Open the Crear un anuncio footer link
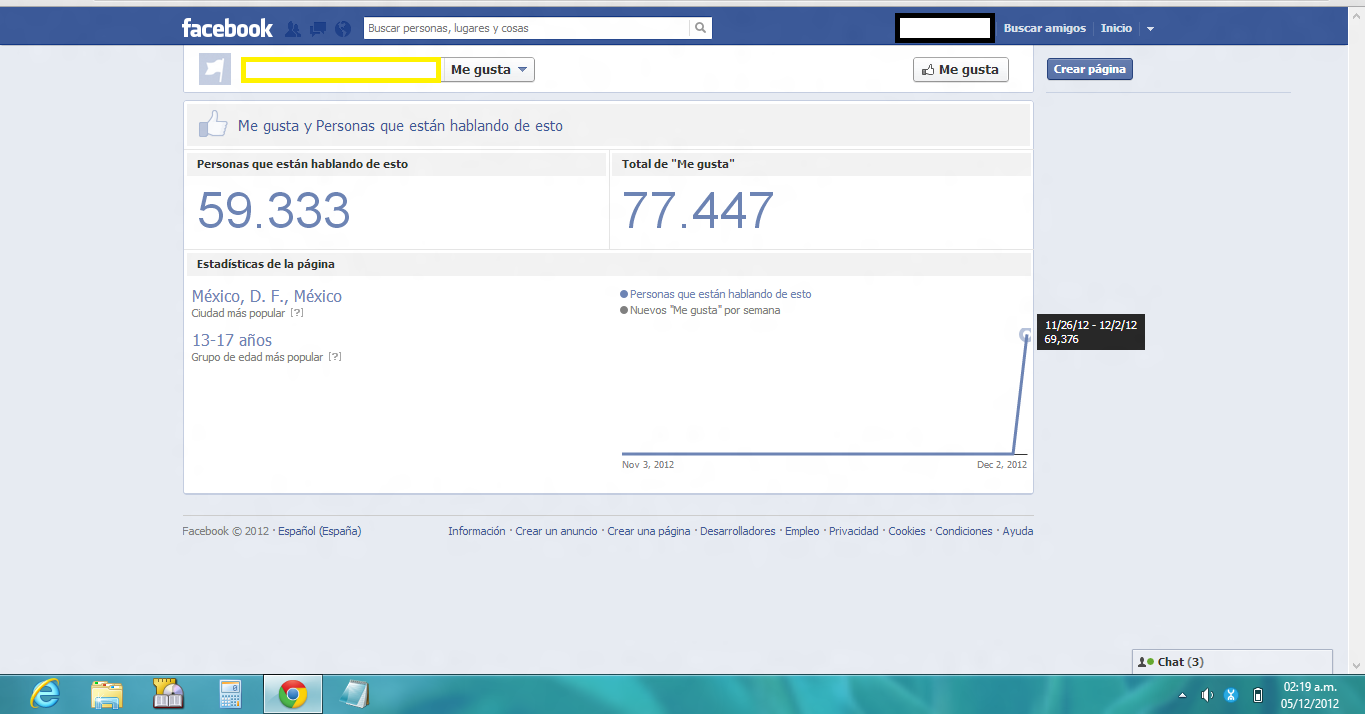1366x716 pixels. click(556, 531)
